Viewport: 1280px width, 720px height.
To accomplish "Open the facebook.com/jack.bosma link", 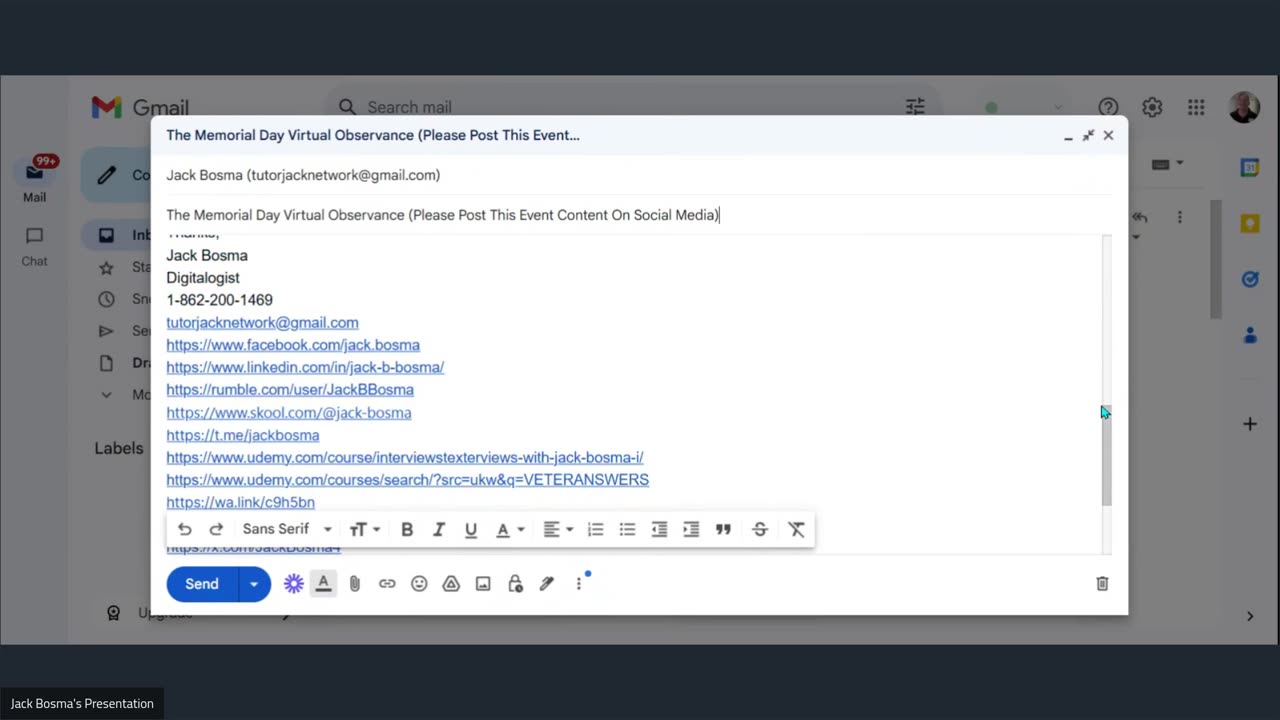I will click(293, 345).
